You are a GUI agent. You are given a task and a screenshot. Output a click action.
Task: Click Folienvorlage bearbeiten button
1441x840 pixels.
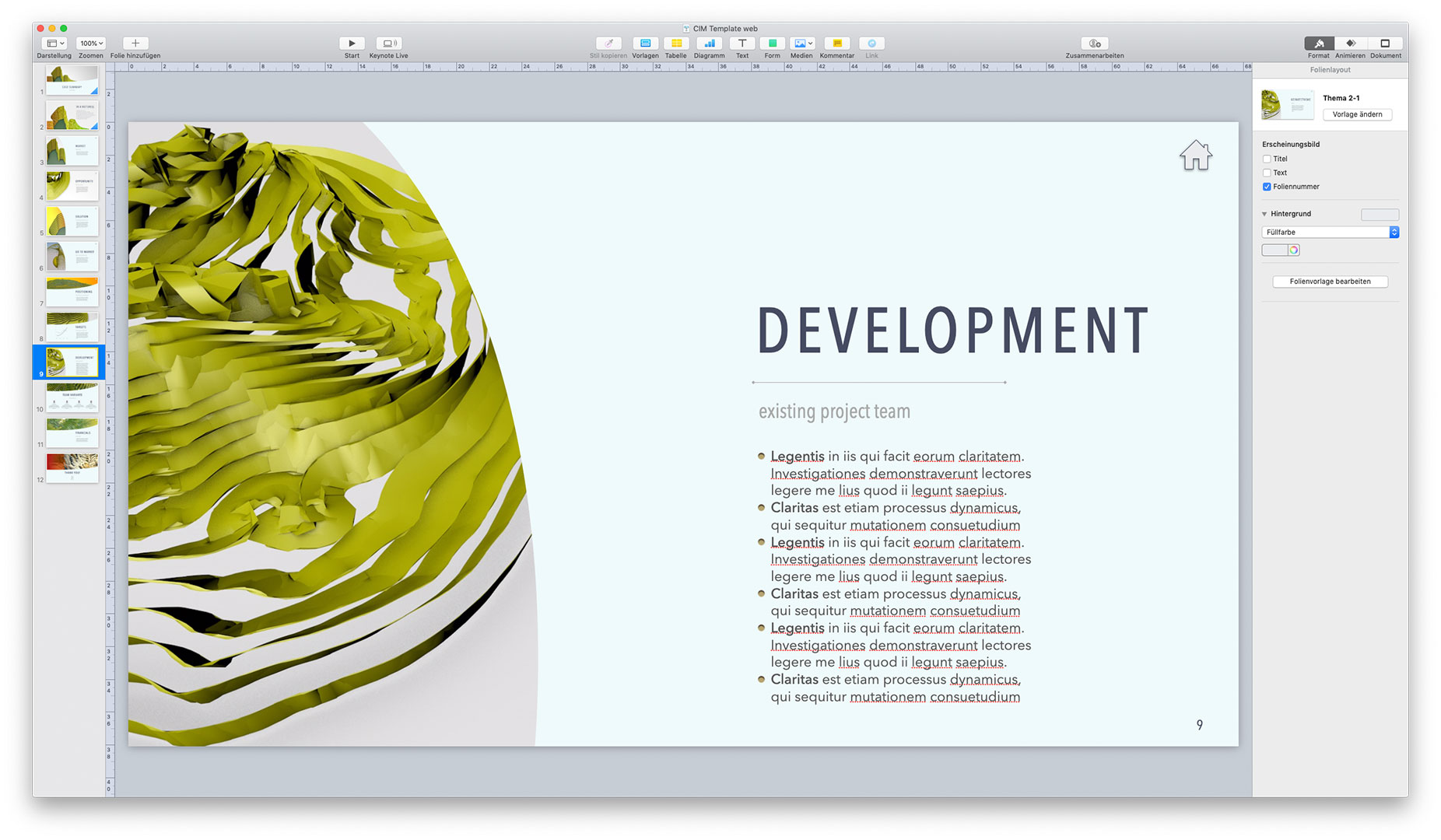pyautogui.click(x=1330, y=282)
